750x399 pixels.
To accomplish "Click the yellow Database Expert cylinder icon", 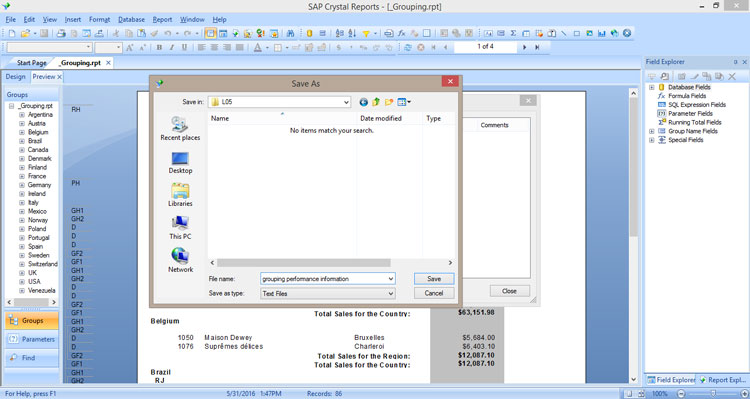I will click(309, 33).
